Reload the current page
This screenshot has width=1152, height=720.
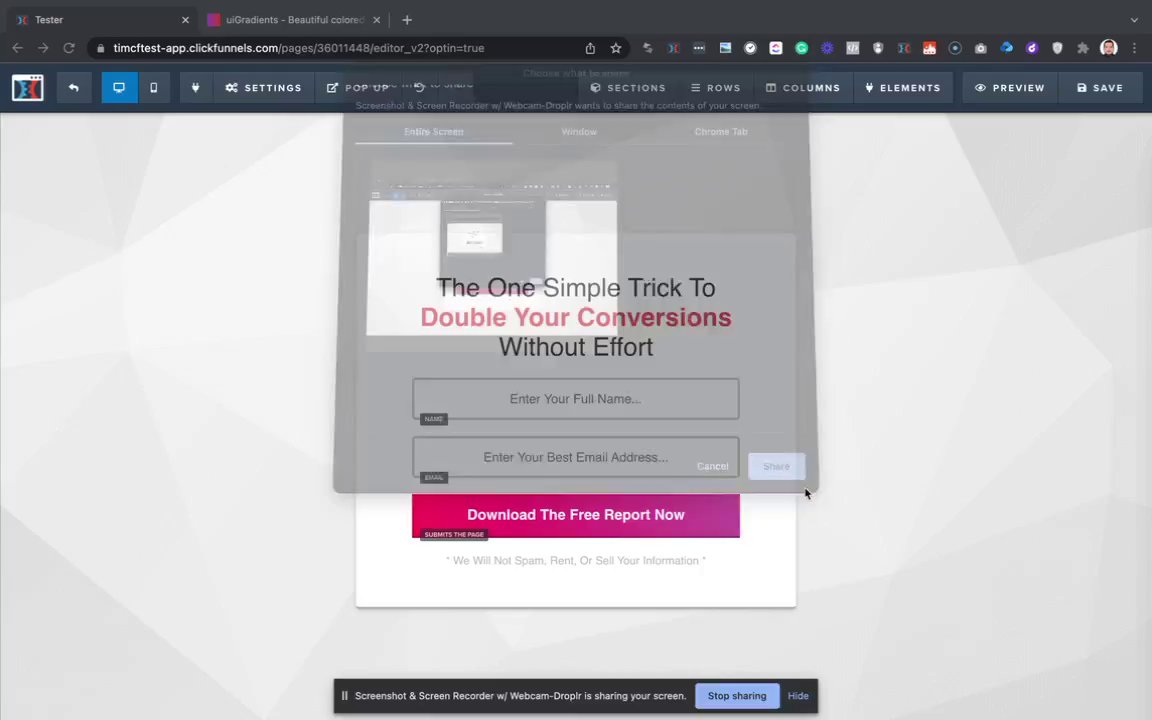point(68,48)
